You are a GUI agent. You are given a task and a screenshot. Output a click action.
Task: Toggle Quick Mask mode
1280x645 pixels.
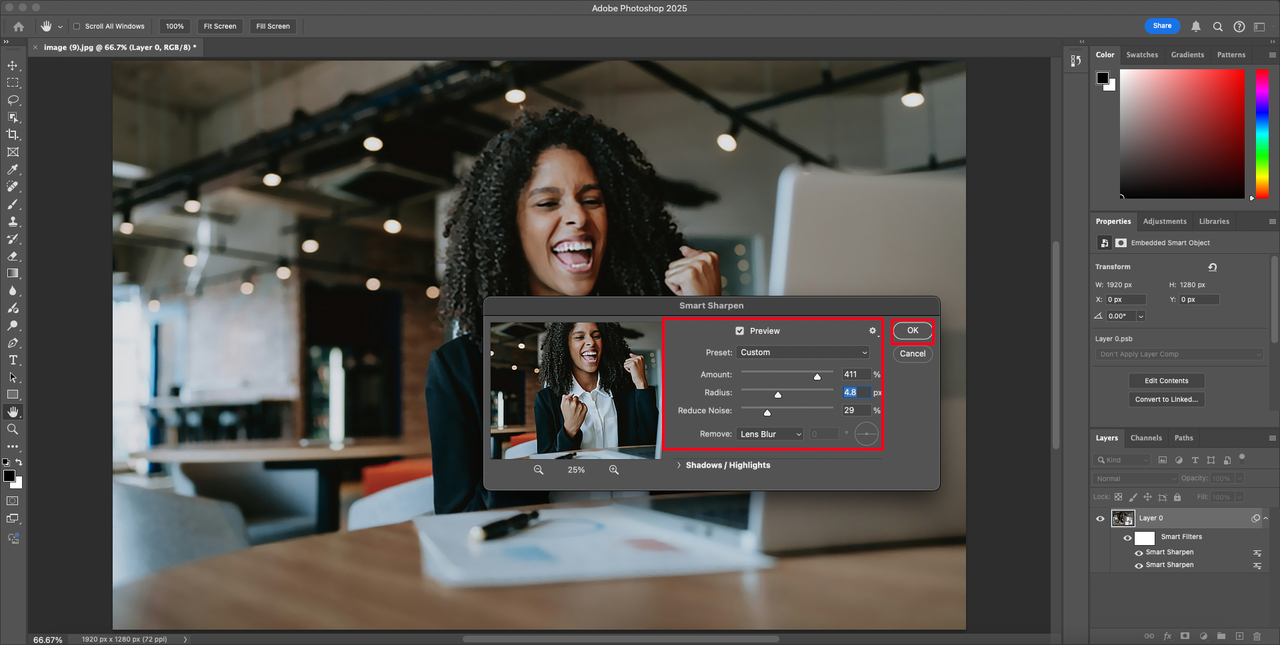coord(13,500)
